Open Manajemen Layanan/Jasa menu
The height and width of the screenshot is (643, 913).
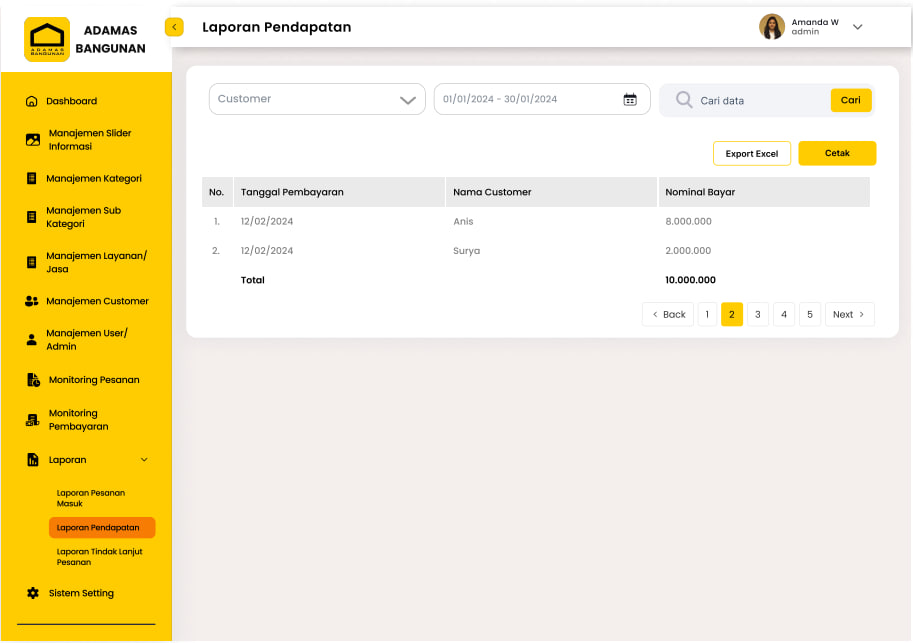pyautogui.click(x=96, y=262)
